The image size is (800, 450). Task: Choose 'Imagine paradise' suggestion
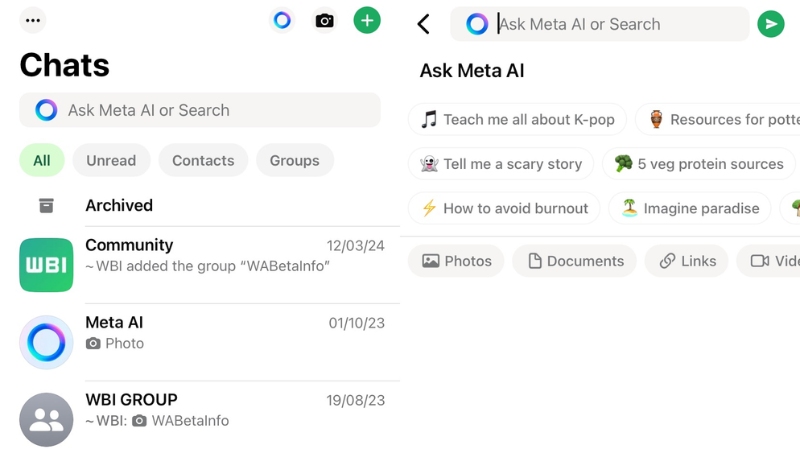tap(690, 208)
